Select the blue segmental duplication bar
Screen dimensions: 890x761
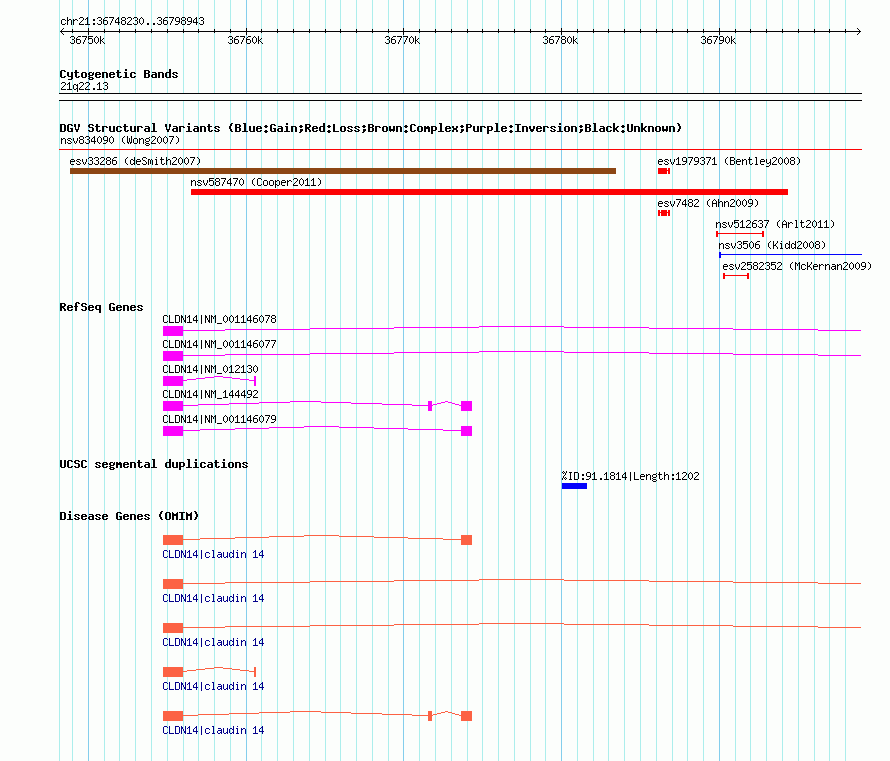[574, 486]
